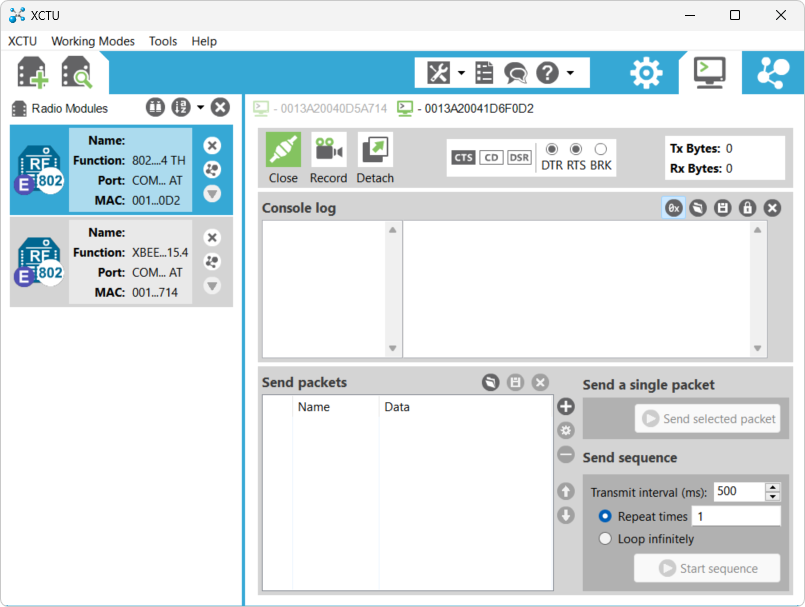Lock the console log scroll
Image resolution: width=805 pixels, height=607 pixels.
[748, 208]
